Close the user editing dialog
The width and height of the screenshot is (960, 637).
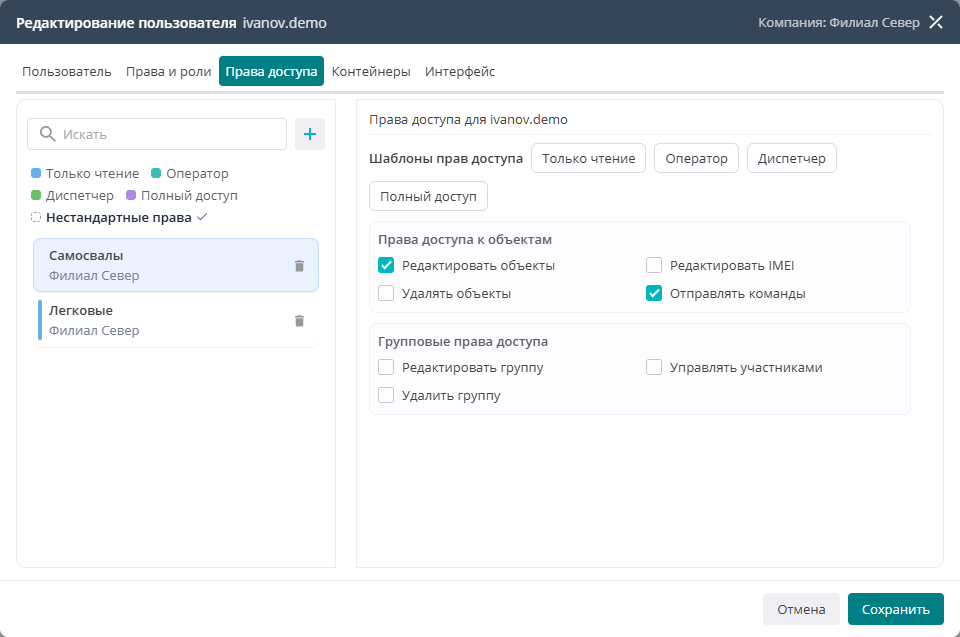pyautogui.click(x=936, y=22)
